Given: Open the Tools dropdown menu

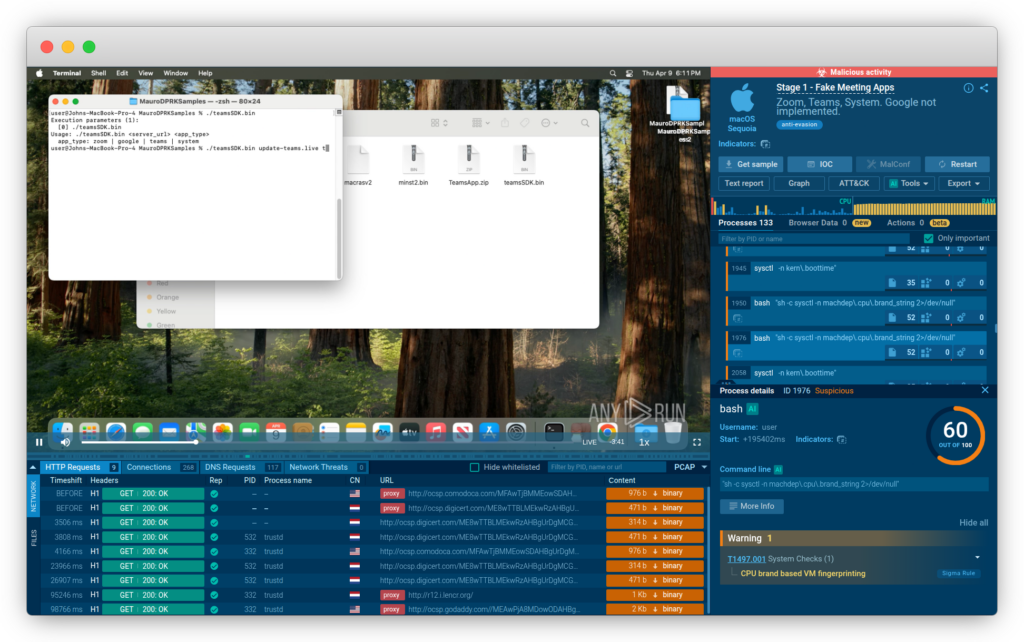Looking at the screenshot, I should point(908,183).
